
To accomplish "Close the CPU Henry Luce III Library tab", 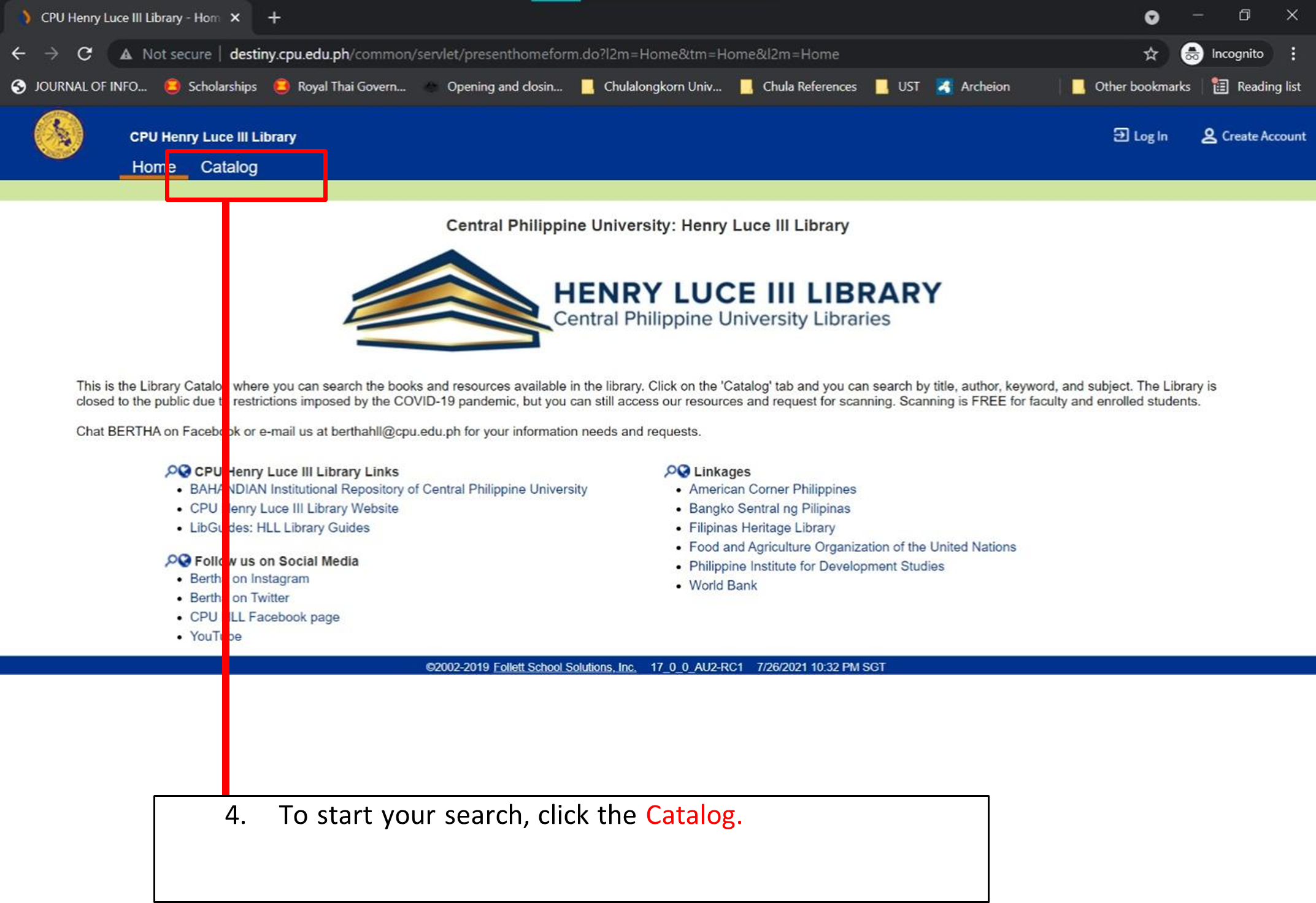I will click(x=235, y=18).
